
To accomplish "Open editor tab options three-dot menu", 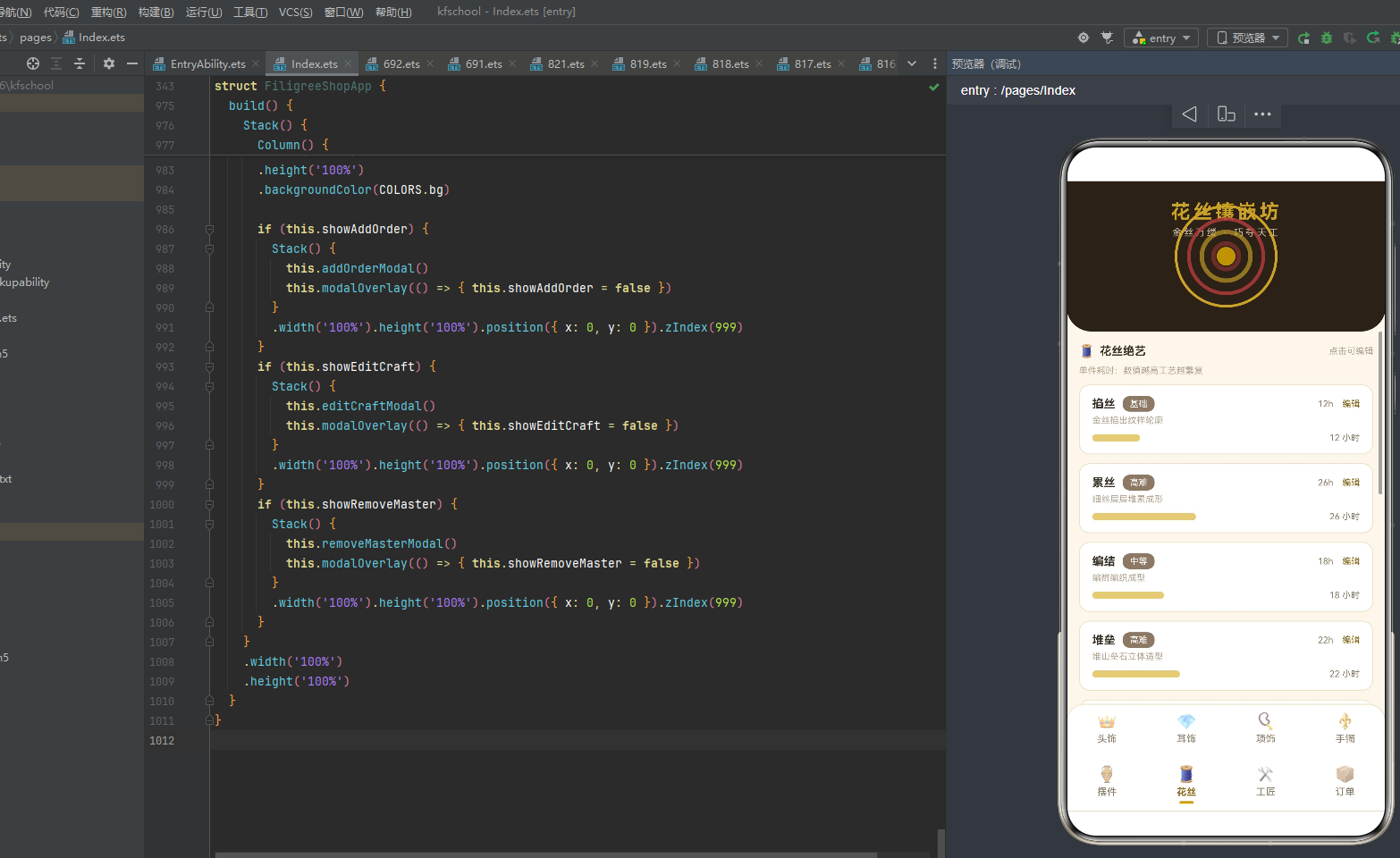I will (935, 63).
